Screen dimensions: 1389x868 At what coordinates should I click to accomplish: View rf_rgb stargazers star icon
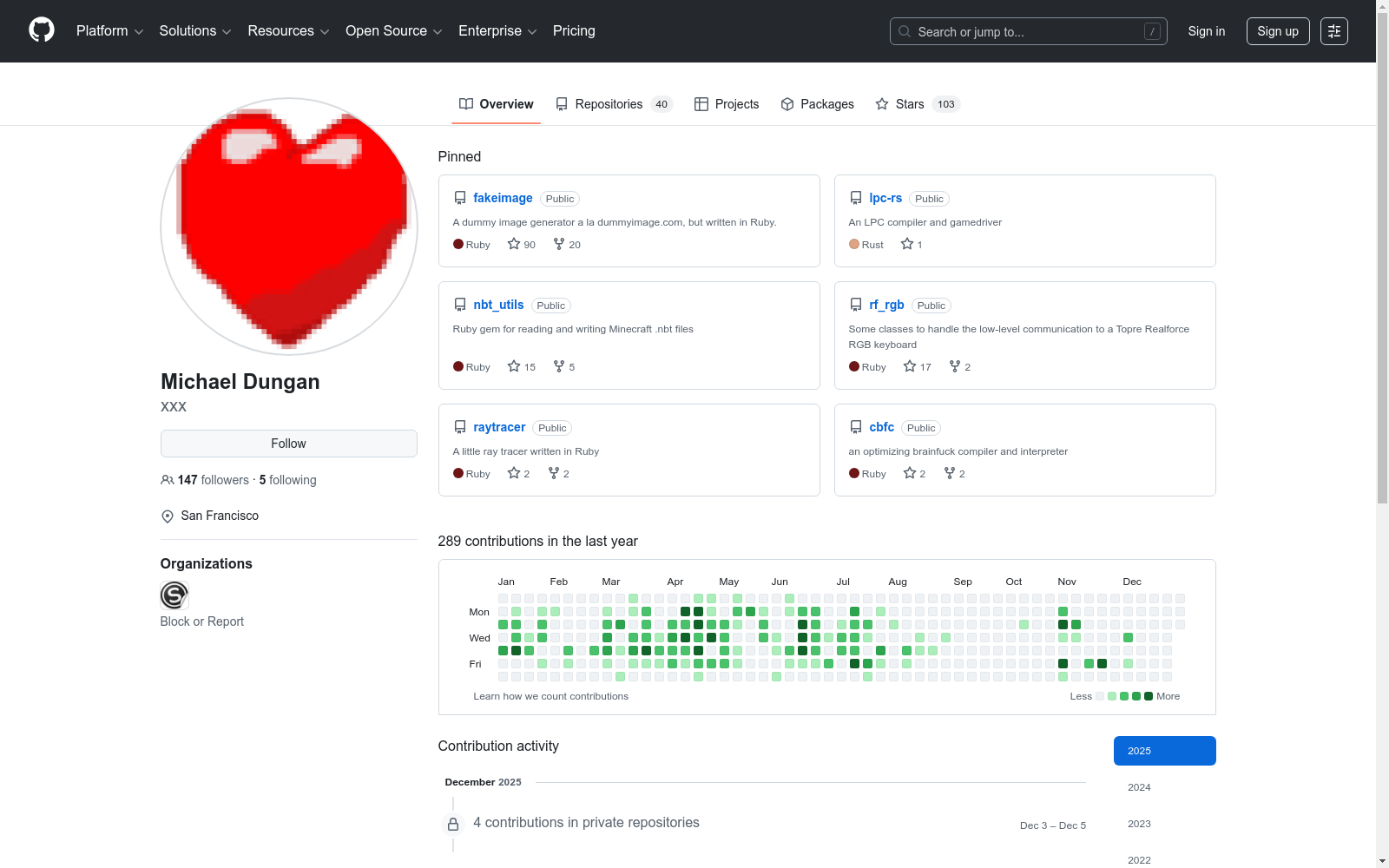(910, 366)
